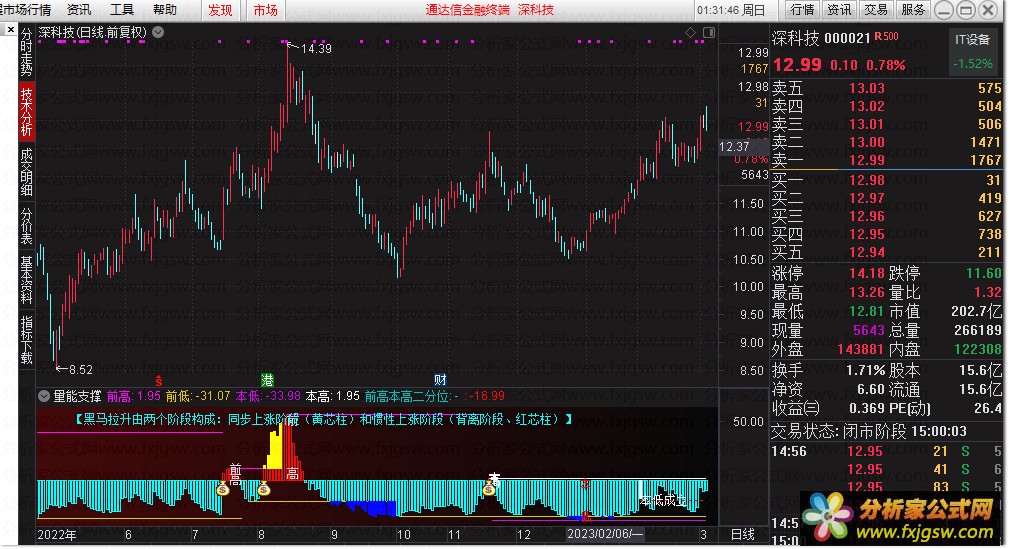
Task: Select 分价表 in the left sidebar
Action: 26,225
